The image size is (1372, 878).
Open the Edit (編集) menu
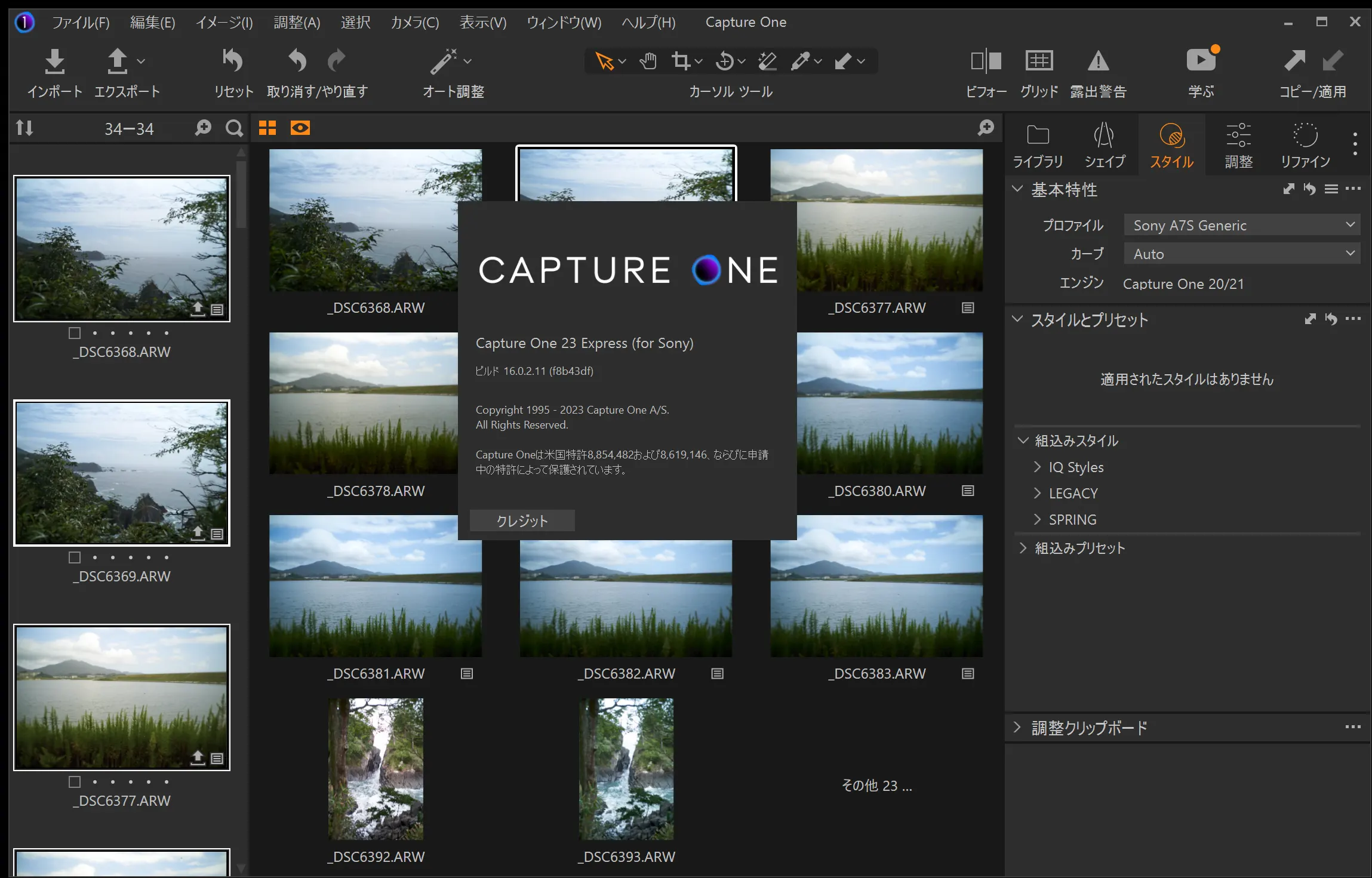coord(152,23)
